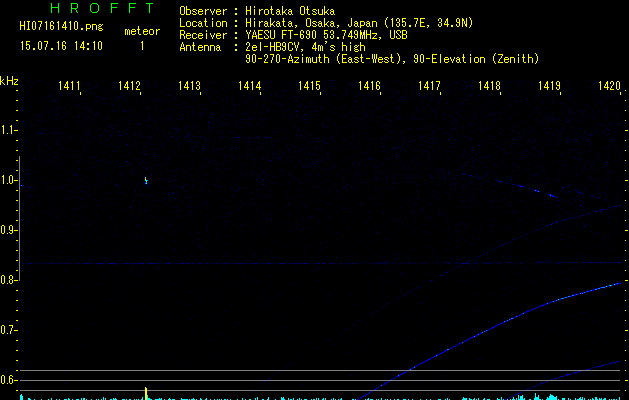Screen dimensions: 629x400
Task: Click the date stamp 15.07.16 14:10
Action: click(61, 46)
